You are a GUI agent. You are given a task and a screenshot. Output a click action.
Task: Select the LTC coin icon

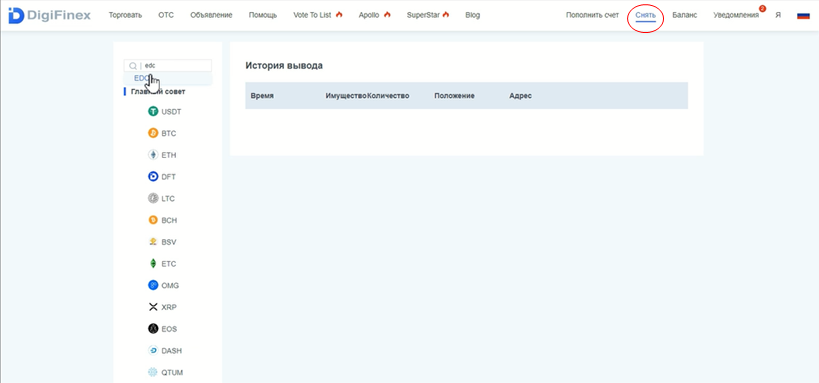click(153, 199)
